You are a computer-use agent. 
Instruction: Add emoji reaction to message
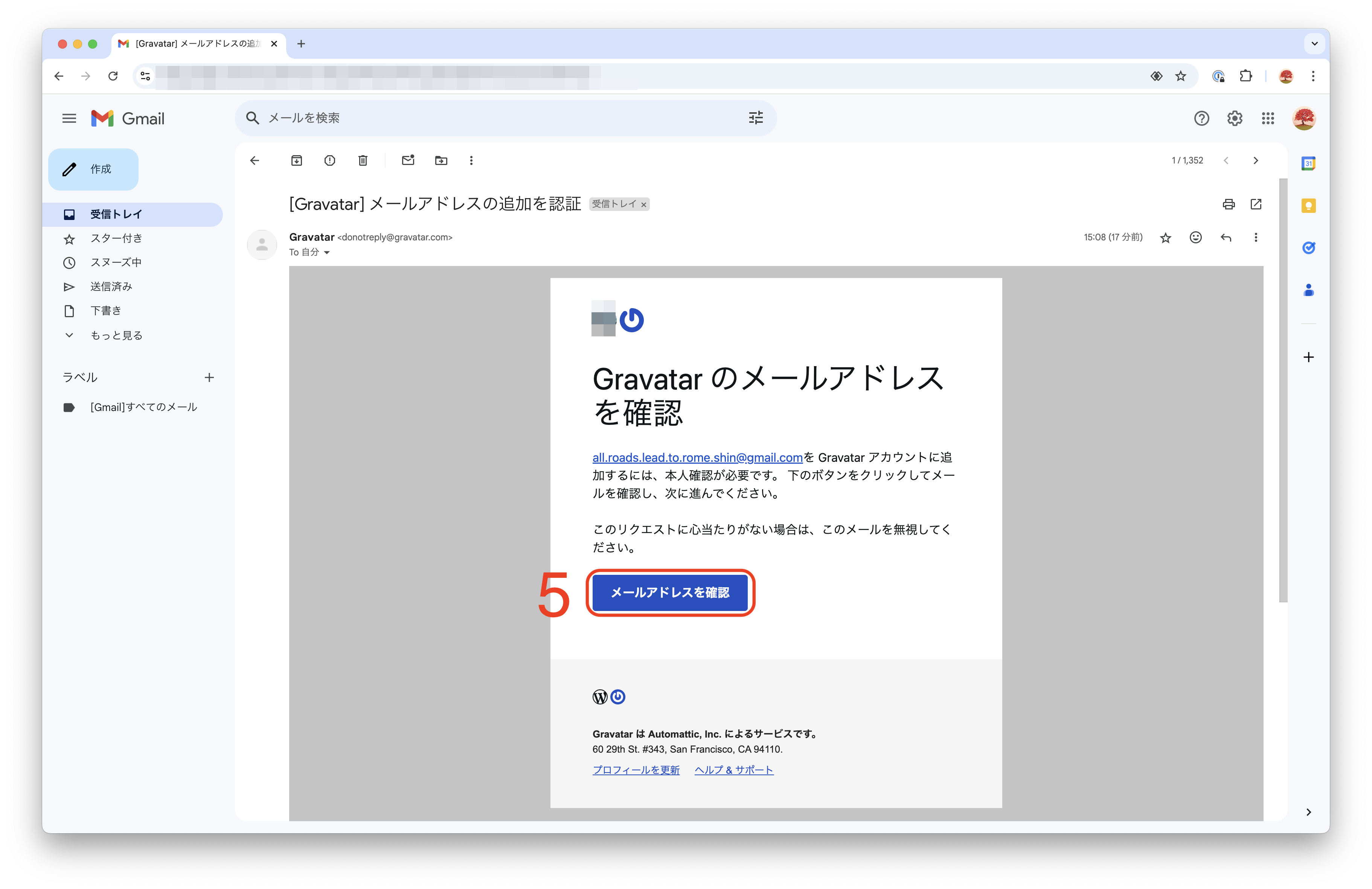click(x=1195, y=238)
